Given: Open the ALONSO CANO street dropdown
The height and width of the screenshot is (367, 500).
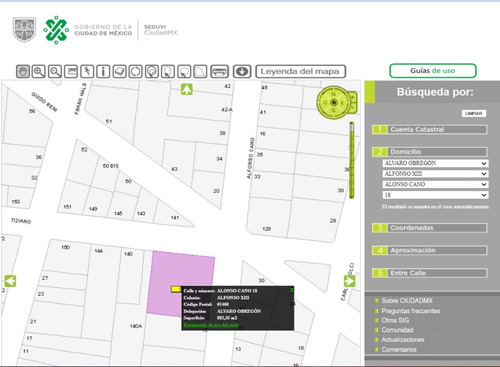Looking at the screenshot, I should [x=435, y=184].
